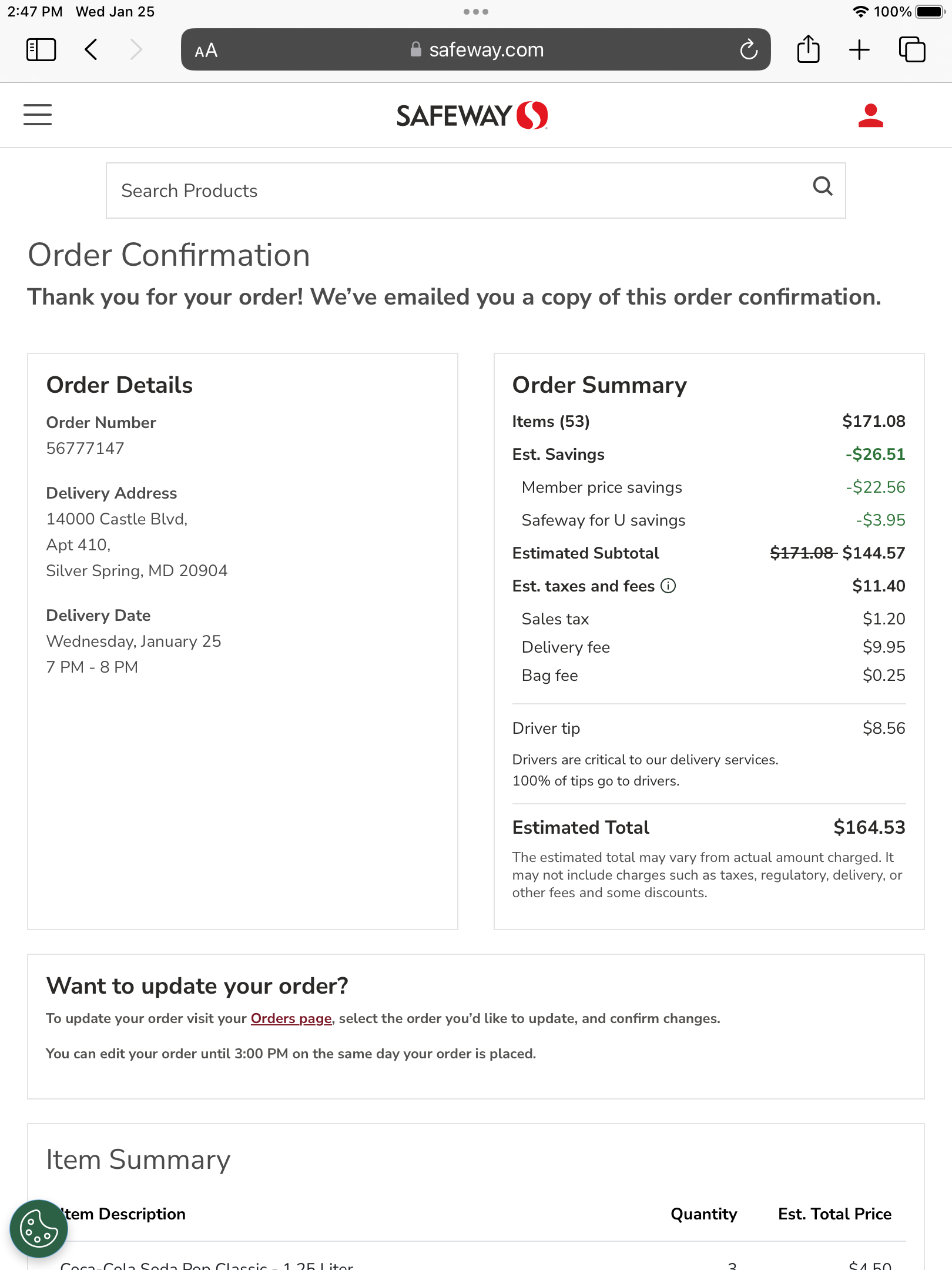Open a new Safari tab
952x1270 pixels.
(859, 50)
